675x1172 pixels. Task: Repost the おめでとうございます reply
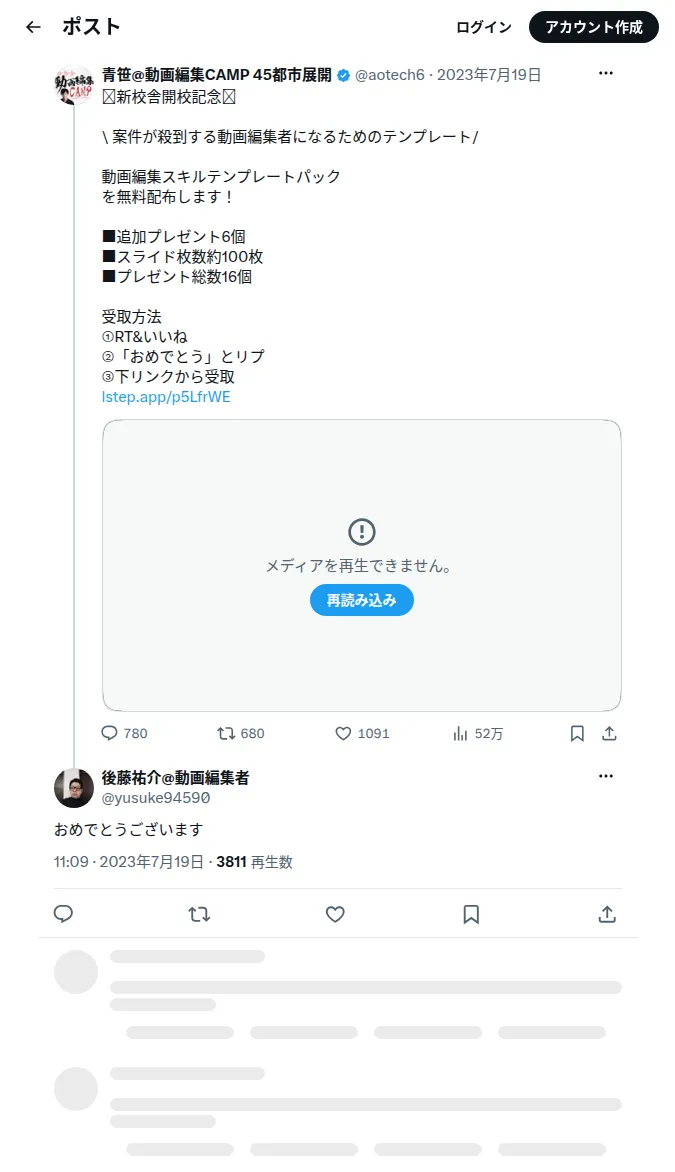(199, 913)
